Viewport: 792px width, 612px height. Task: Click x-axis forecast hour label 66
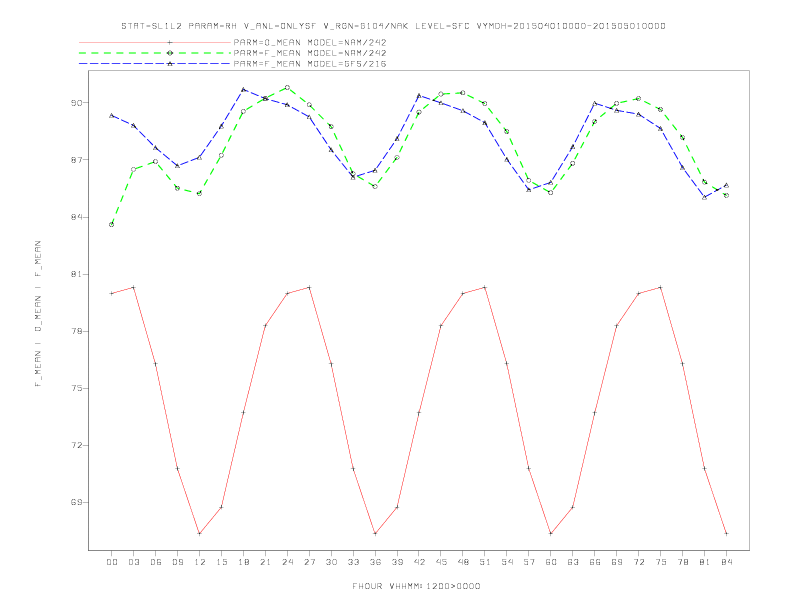(595, 562)
